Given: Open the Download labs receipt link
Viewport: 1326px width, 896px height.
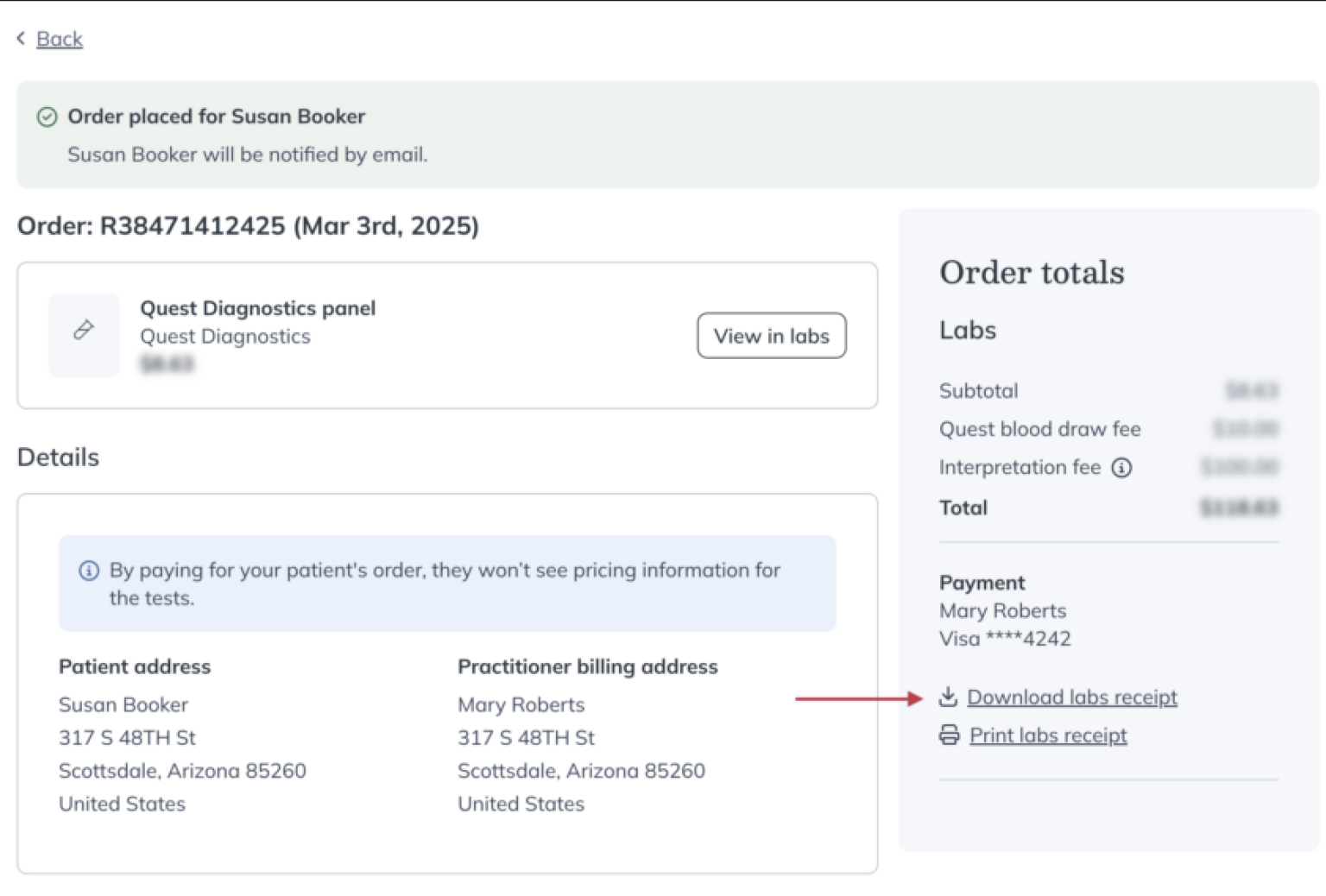Looking at the screenshot, I should click(1073, 697).
